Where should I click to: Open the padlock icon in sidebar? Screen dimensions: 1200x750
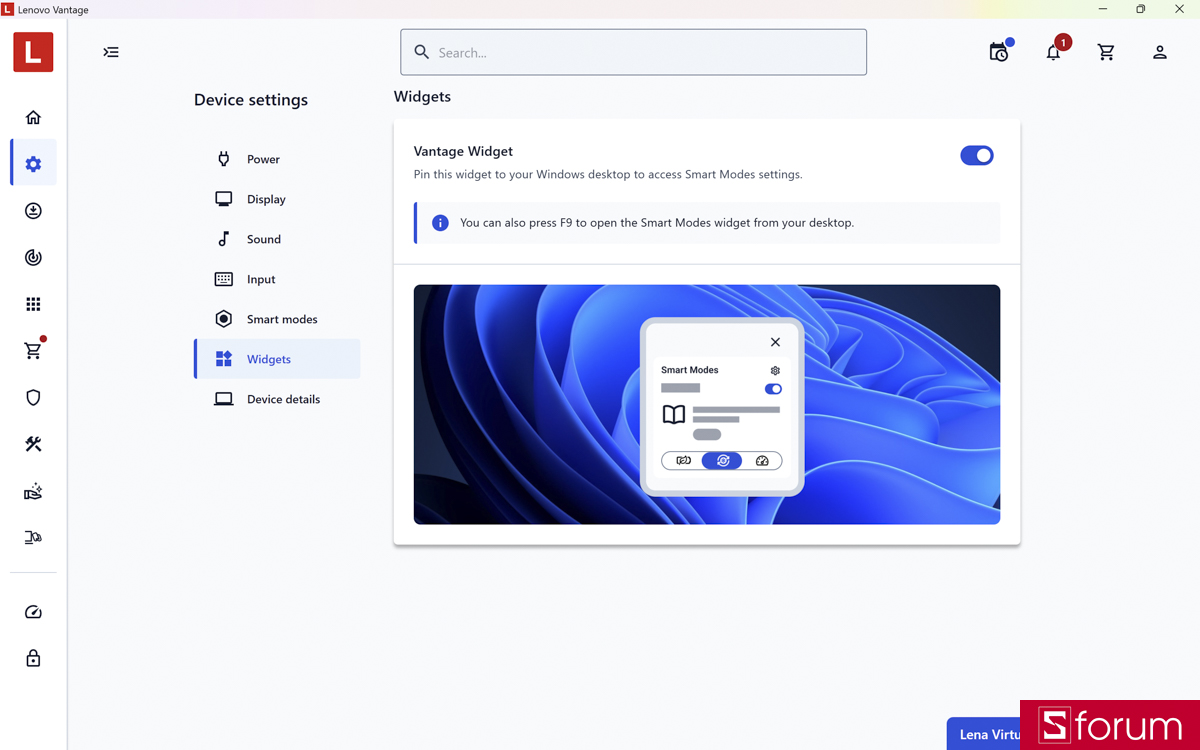pos(33,658)
